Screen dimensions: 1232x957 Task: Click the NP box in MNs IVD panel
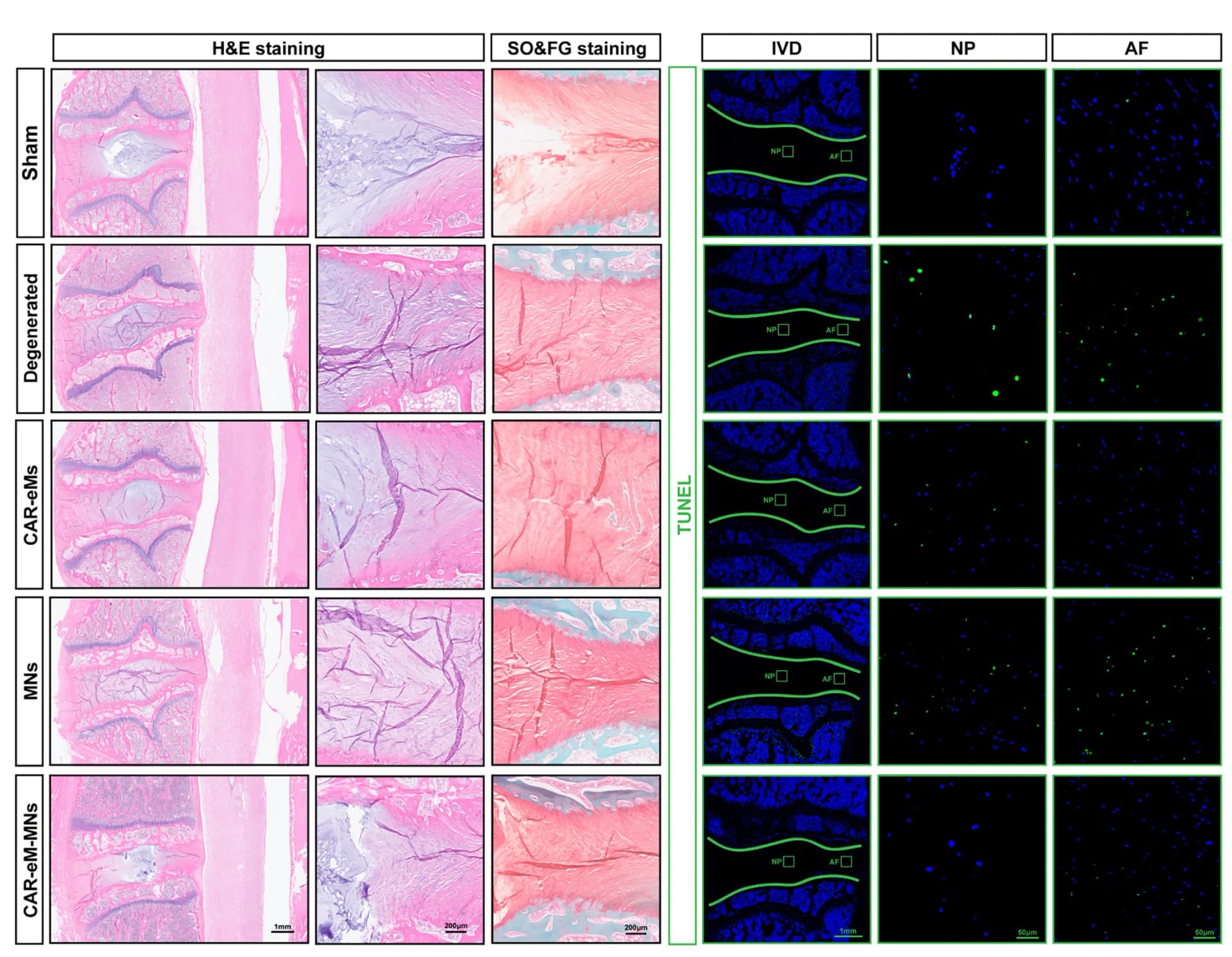[x=782, y=676]
